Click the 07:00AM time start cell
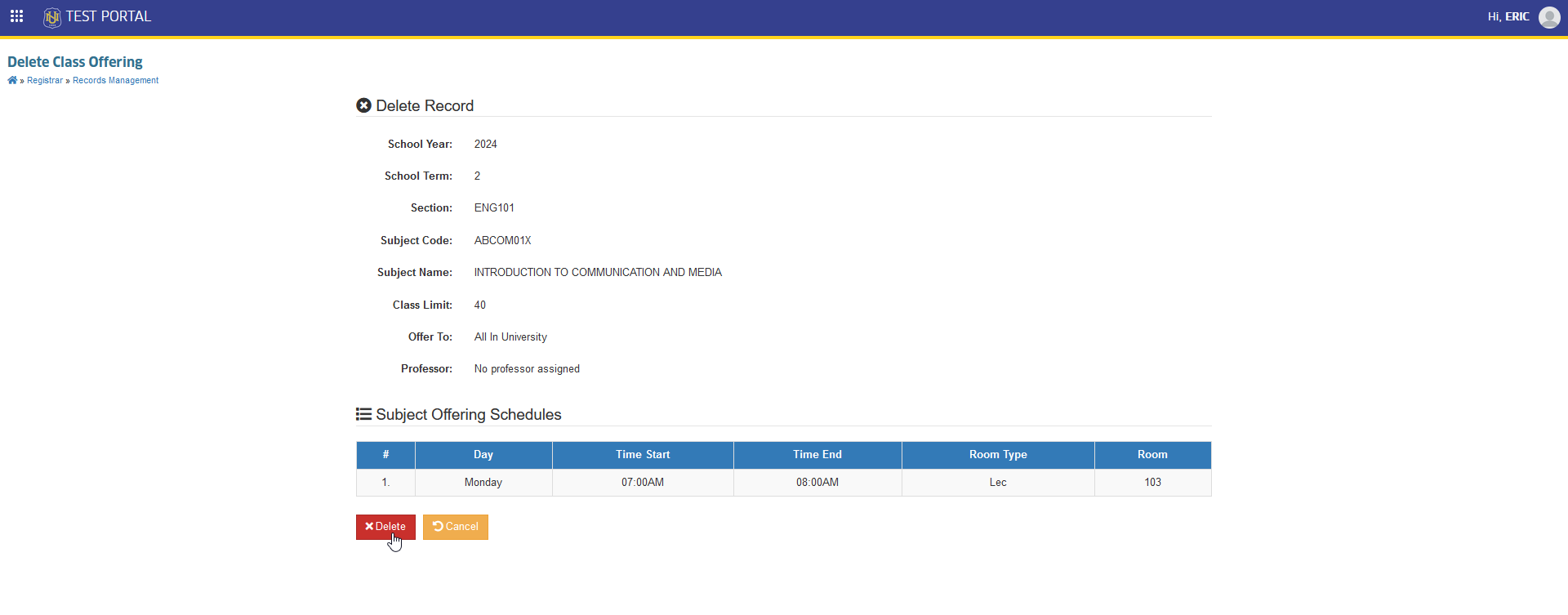This screenshot has height=615, width=1568. click(643, 483)
